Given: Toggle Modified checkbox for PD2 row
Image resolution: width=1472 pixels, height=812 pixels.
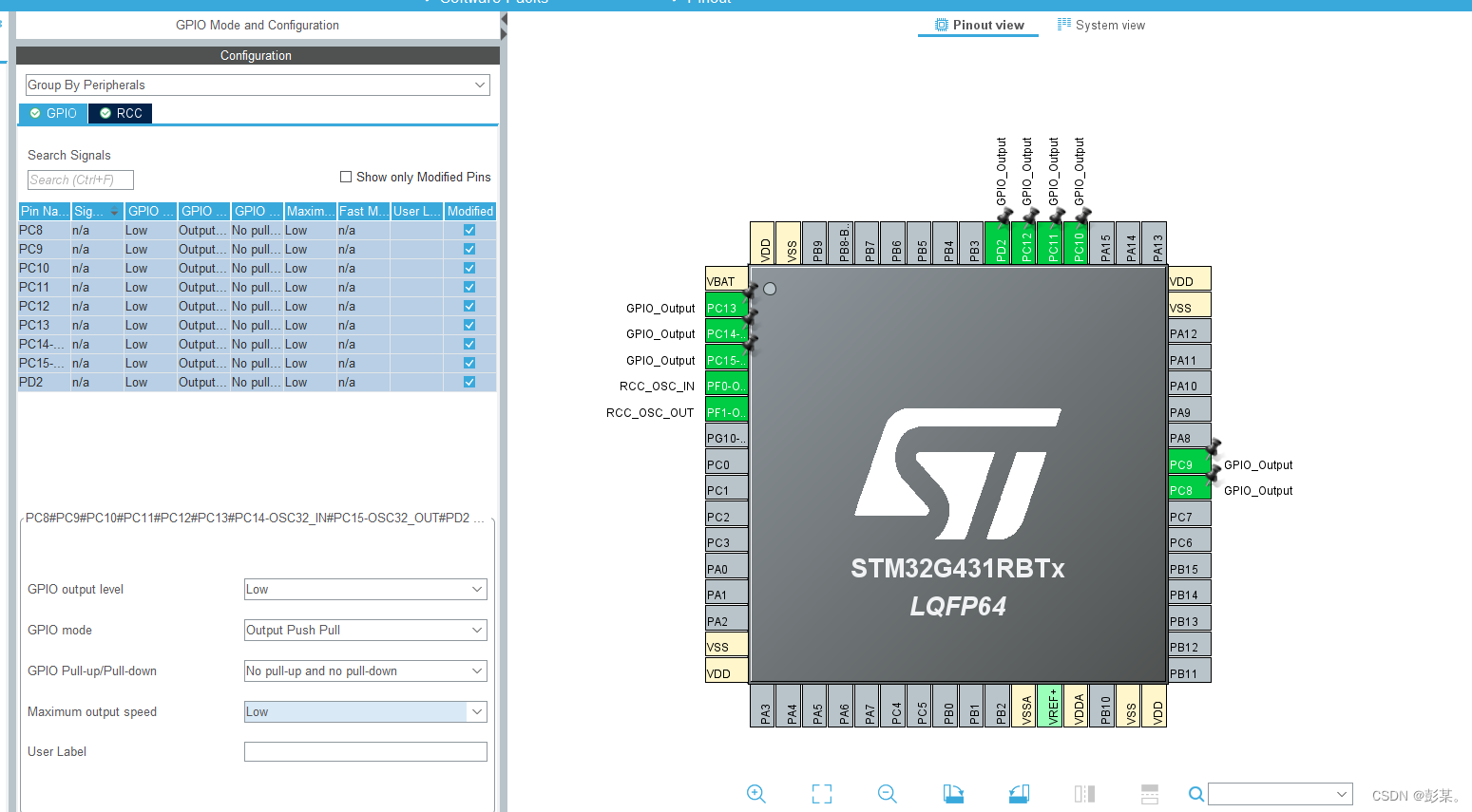Looking at the screenshot, I should pos(469,382).
